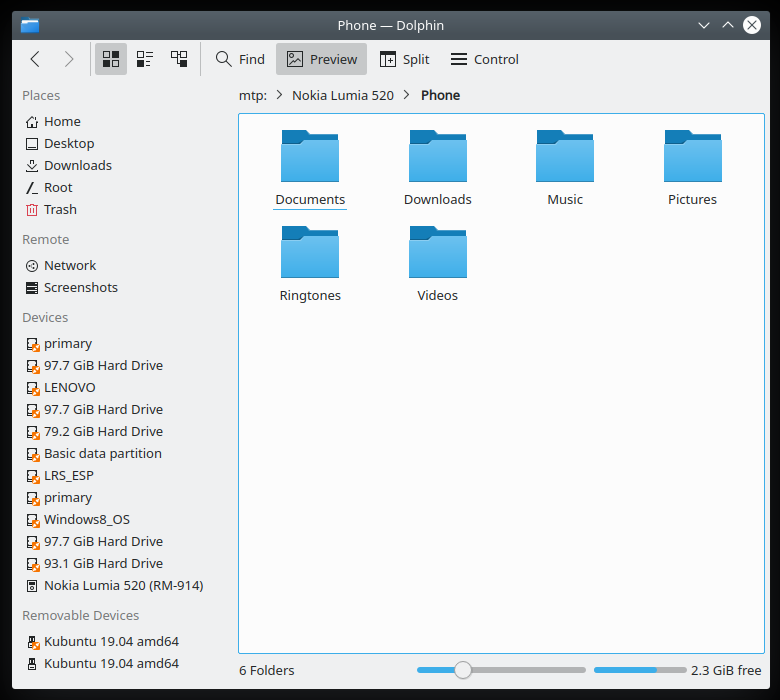Toggle the Preview button off

click(321, 59)
